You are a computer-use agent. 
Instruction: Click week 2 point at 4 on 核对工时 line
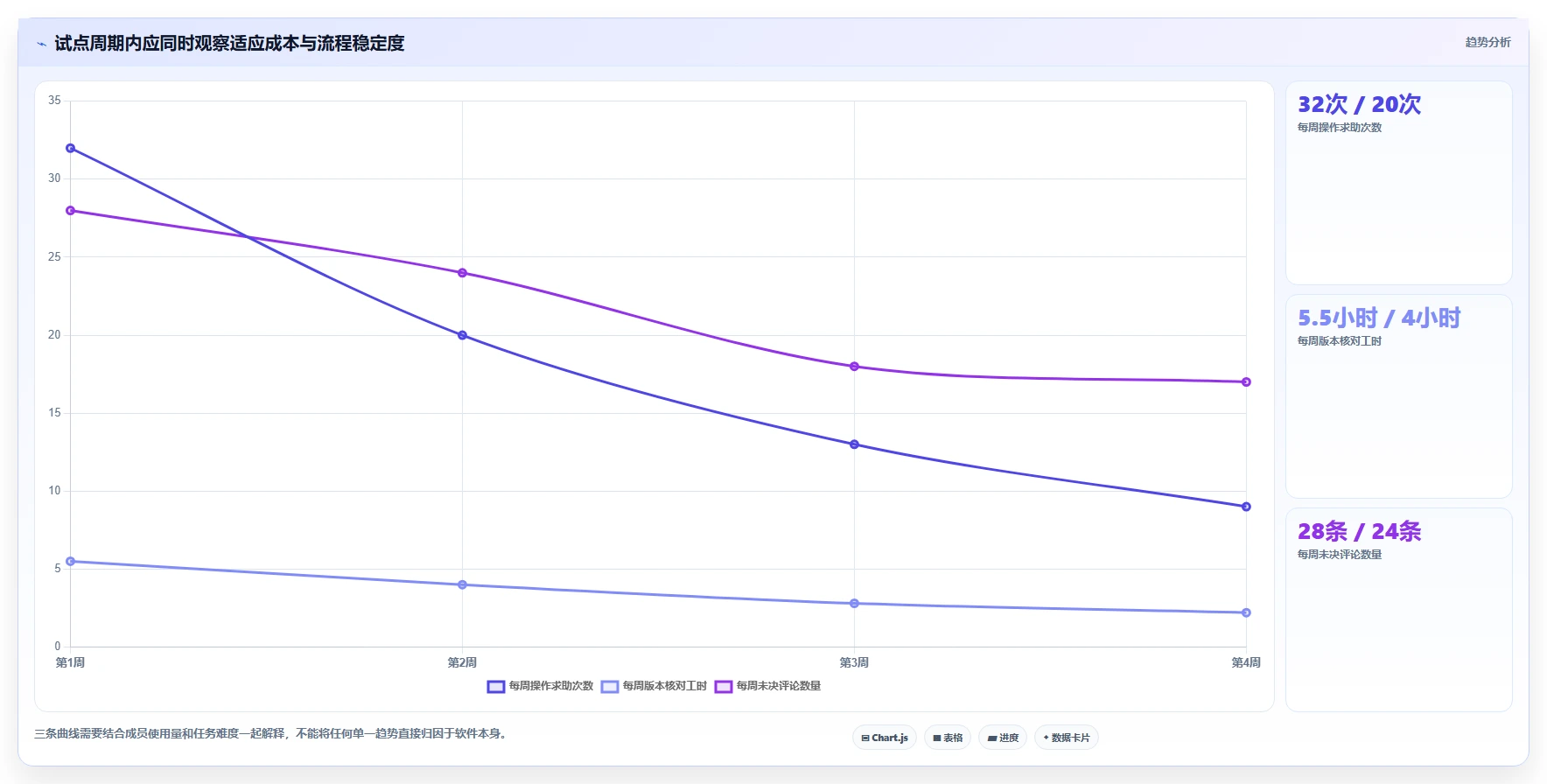point(463,584)
